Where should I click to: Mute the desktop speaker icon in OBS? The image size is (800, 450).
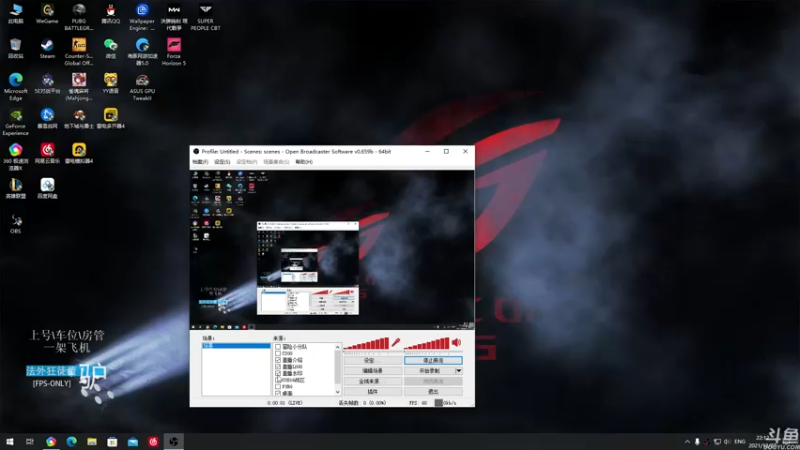[x=456, y=343]
